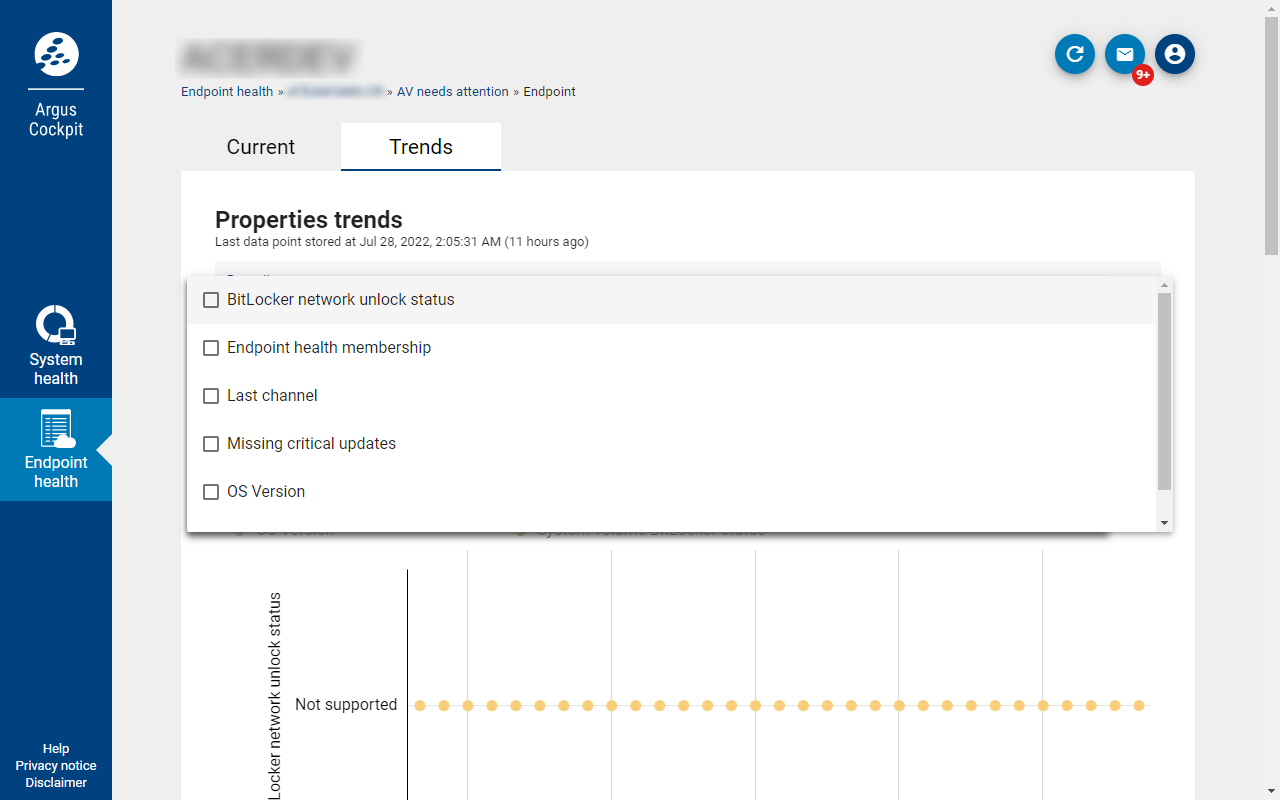Click the refresh icon button
The width and height of the screenshot is (1280, 800).
(x=1075, y=54)
